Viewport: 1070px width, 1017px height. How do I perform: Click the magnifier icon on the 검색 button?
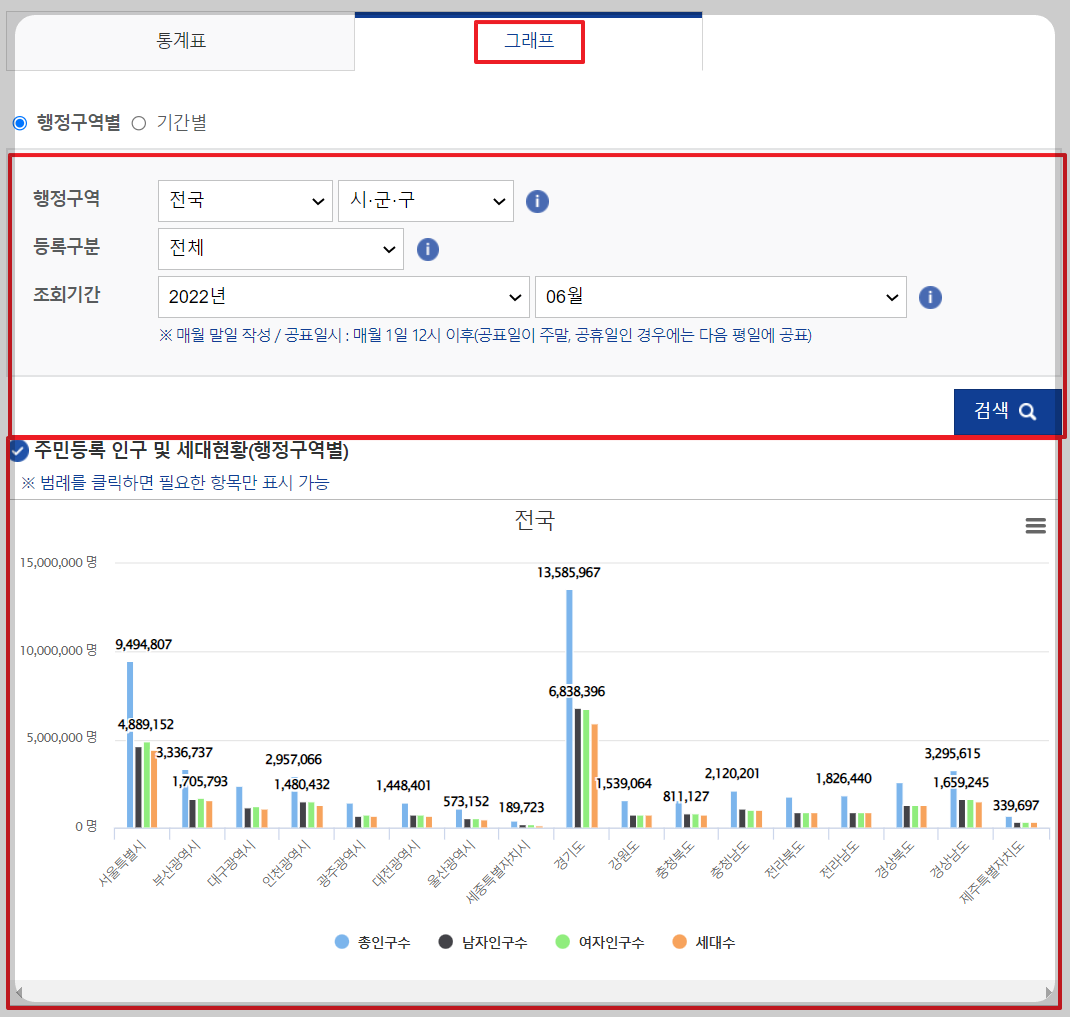1030,411
